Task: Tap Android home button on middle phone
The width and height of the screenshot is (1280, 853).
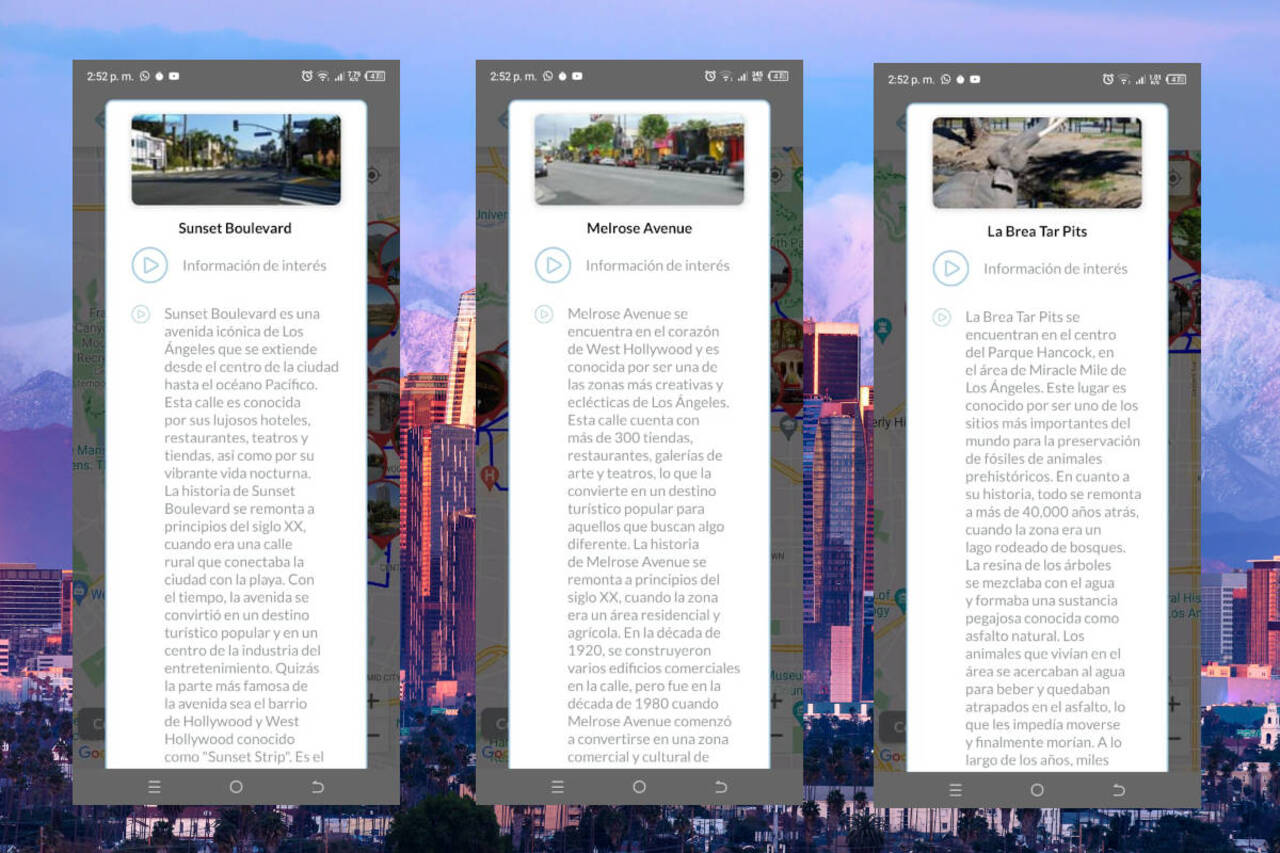Action: click(639, 787)
